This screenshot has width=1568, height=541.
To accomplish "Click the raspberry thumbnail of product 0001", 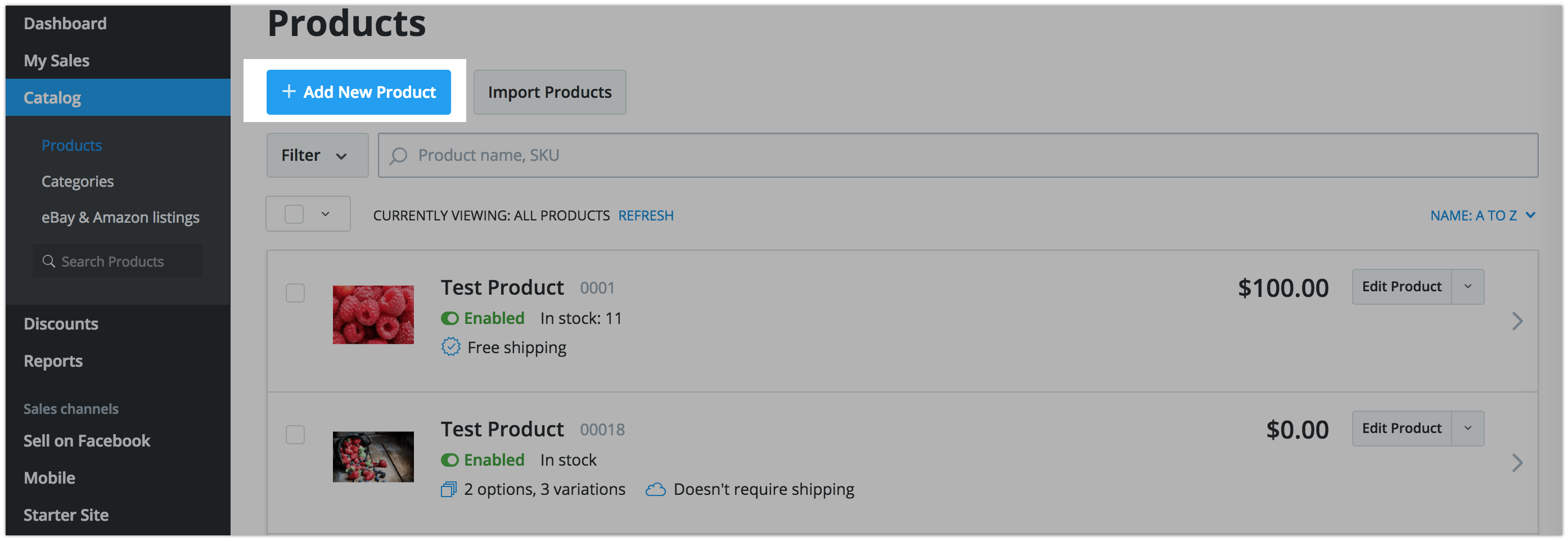I will coord(373,314).
